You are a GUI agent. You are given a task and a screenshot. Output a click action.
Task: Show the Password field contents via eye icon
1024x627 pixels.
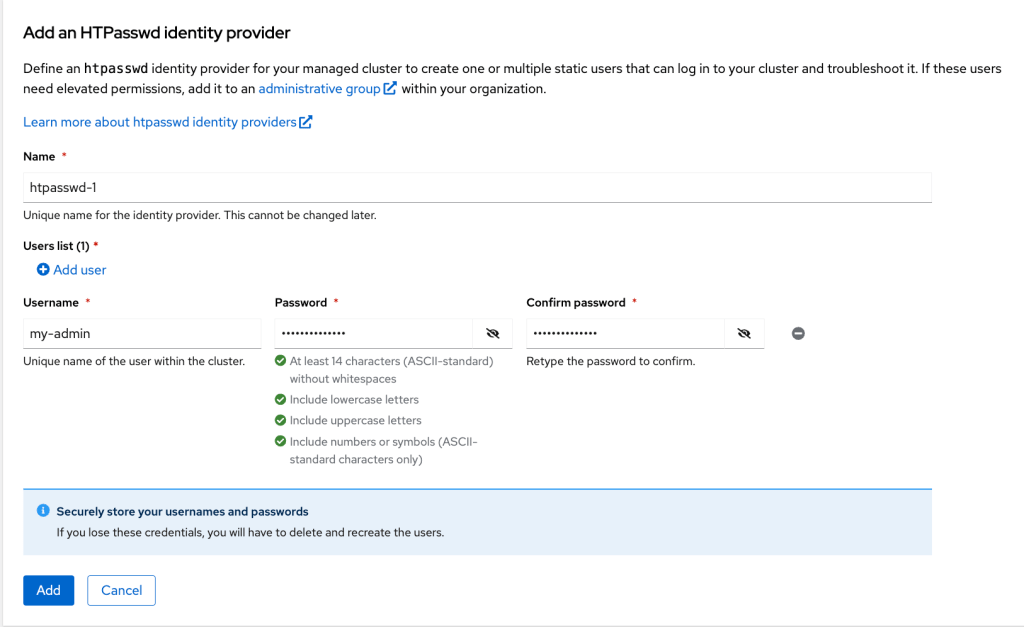(x=492, y=334)
